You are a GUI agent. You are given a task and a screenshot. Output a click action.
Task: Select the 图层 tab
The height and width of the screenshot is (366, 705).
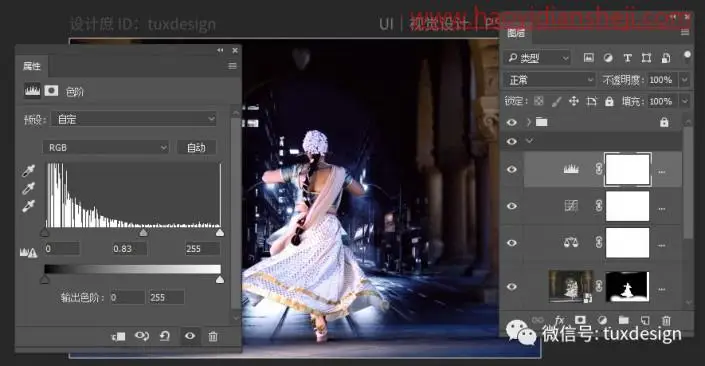pos(516,32)
